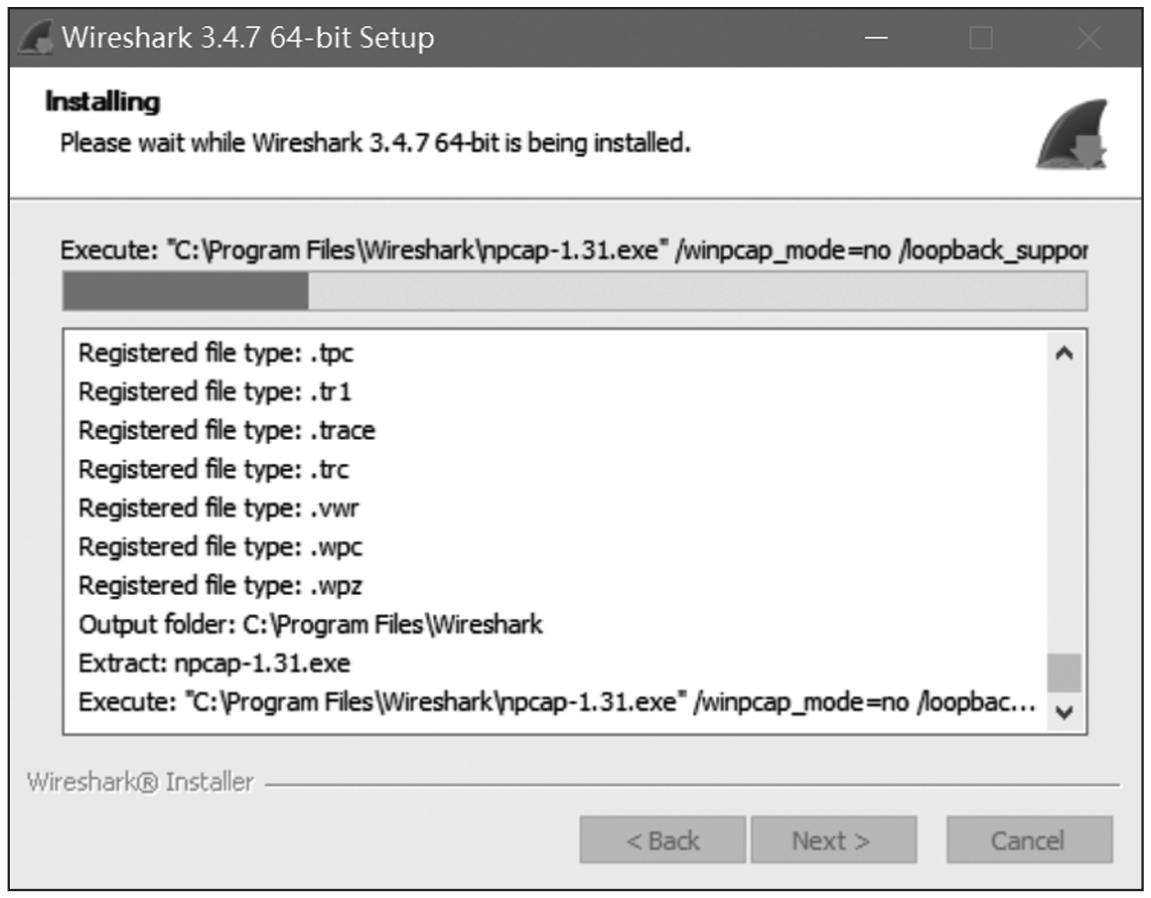Screen dimensions: 1151x898
Task: Click the Wireshark fin icon in title bar
Action: (x=36, y=39)
